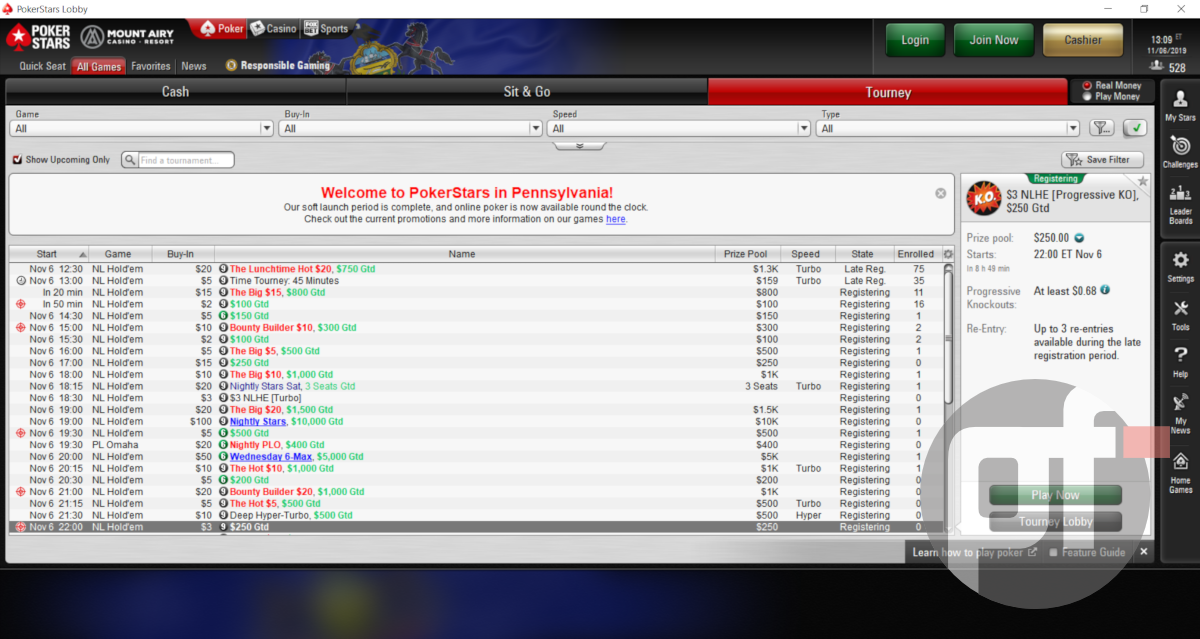This screenshot has height=639, width=1200.
Task: Click the Save Filter button
Action: [1102, 160]
